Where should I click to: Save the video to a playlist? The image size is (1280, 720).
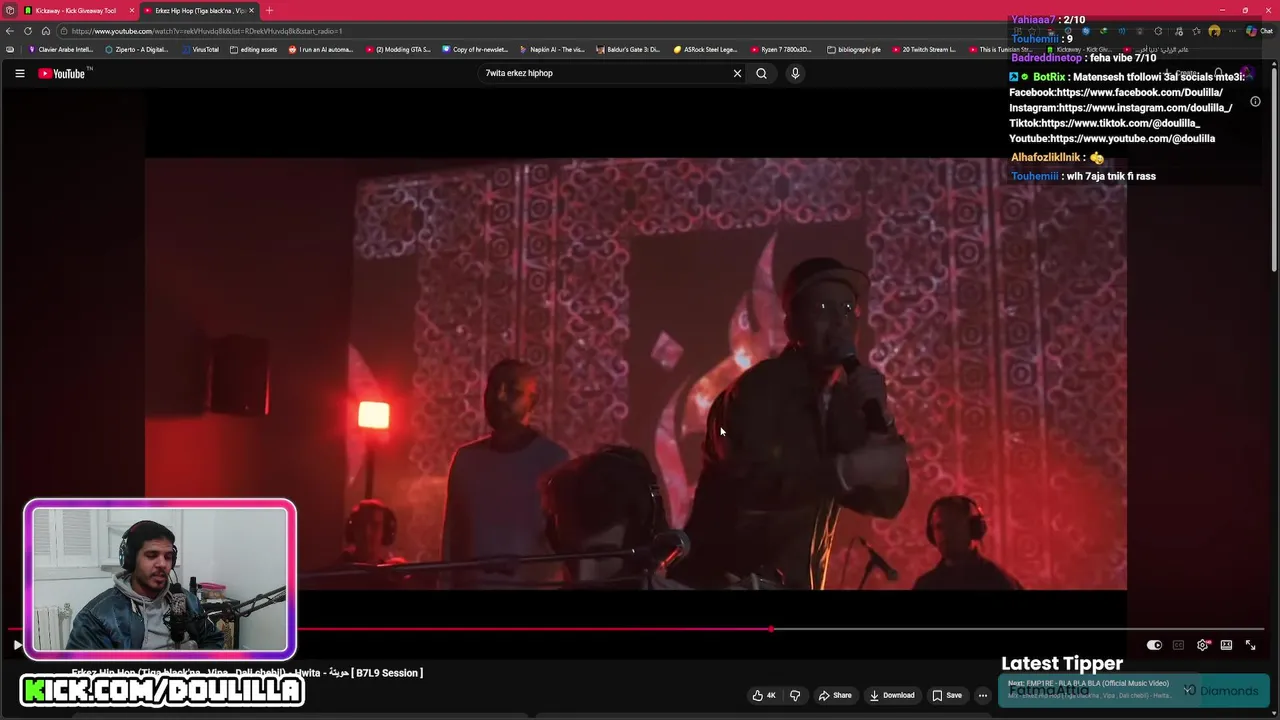pos(946,695)
